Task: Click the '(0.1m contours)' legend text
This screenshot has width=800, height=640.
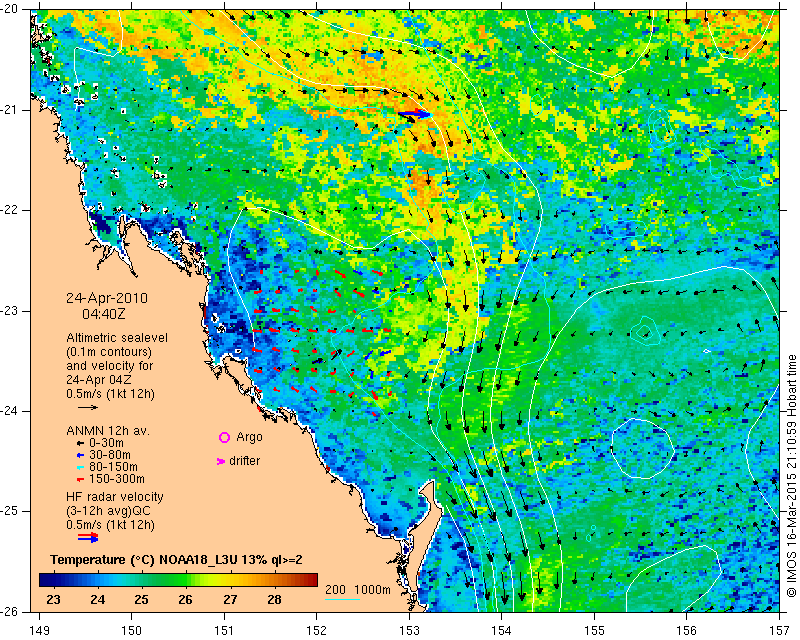Action: tap(109, 352)
